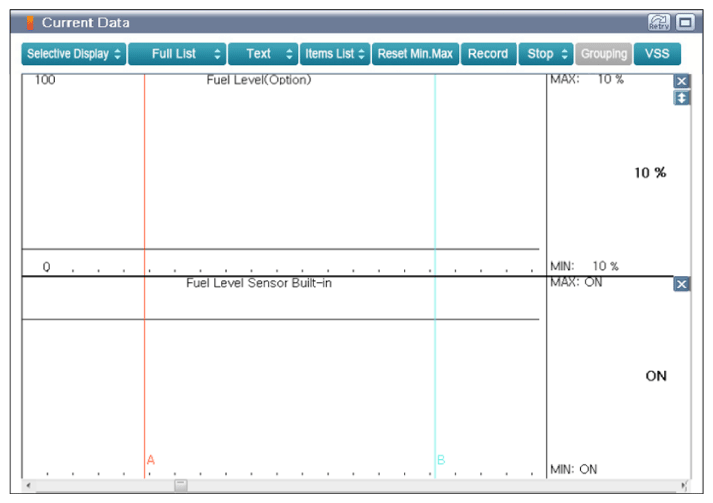Open the Items List dropdown

pos(335,54)
